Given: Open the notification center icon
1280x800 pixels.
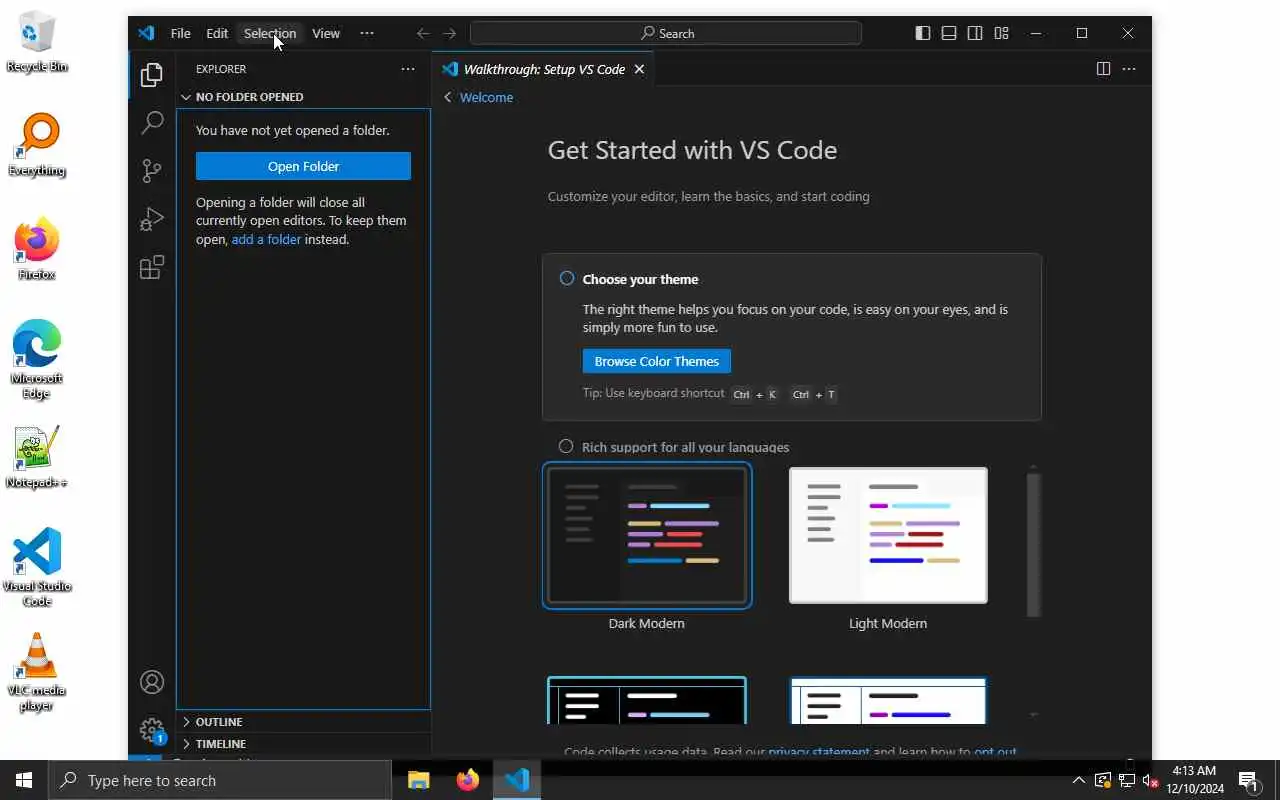Looking at the screenshot, I should click(x=1248, y=780).
